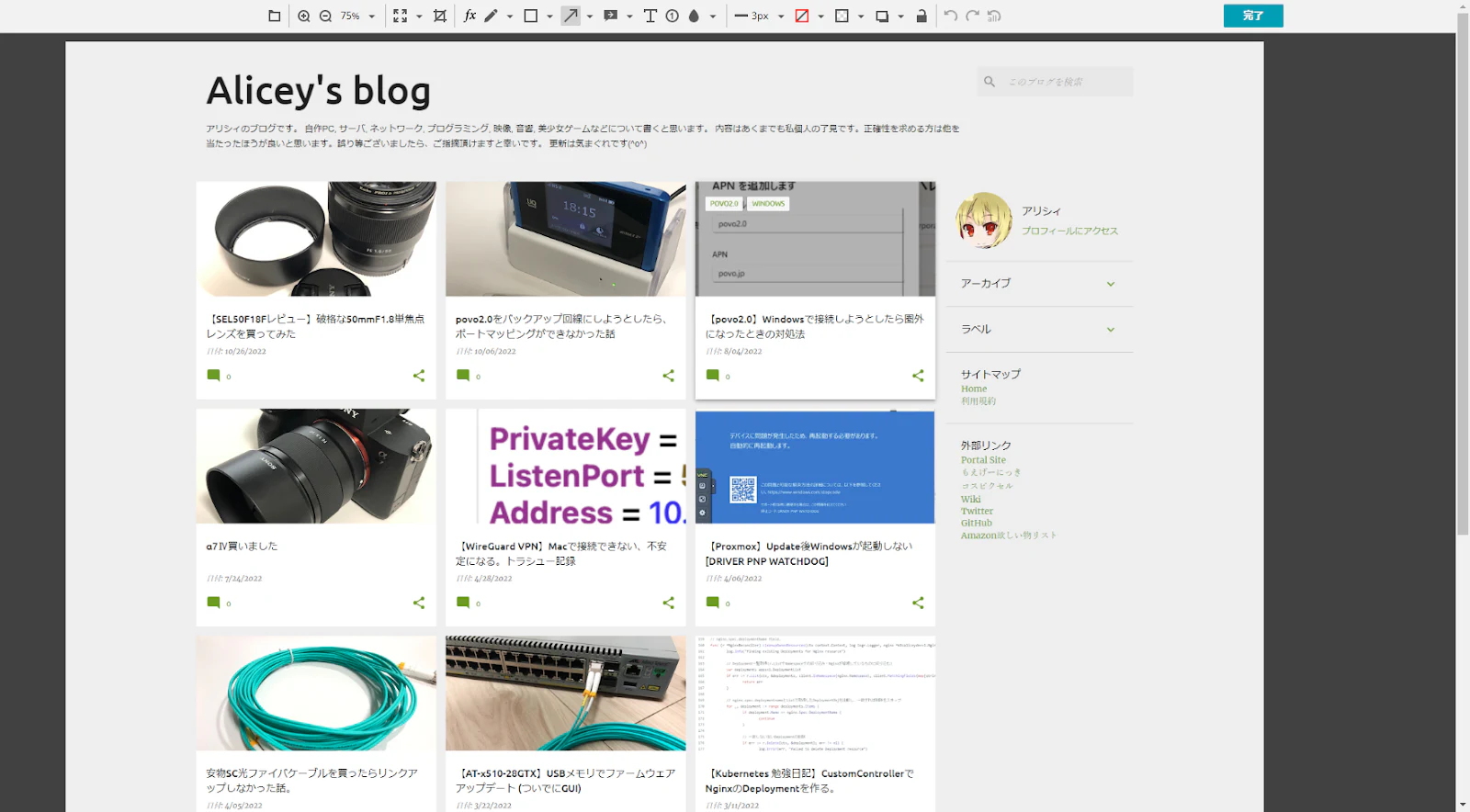The width and height of the screenshot is (1470, 812).
Task: Select the rectangle shape tool
Action: tap(531, 16)
